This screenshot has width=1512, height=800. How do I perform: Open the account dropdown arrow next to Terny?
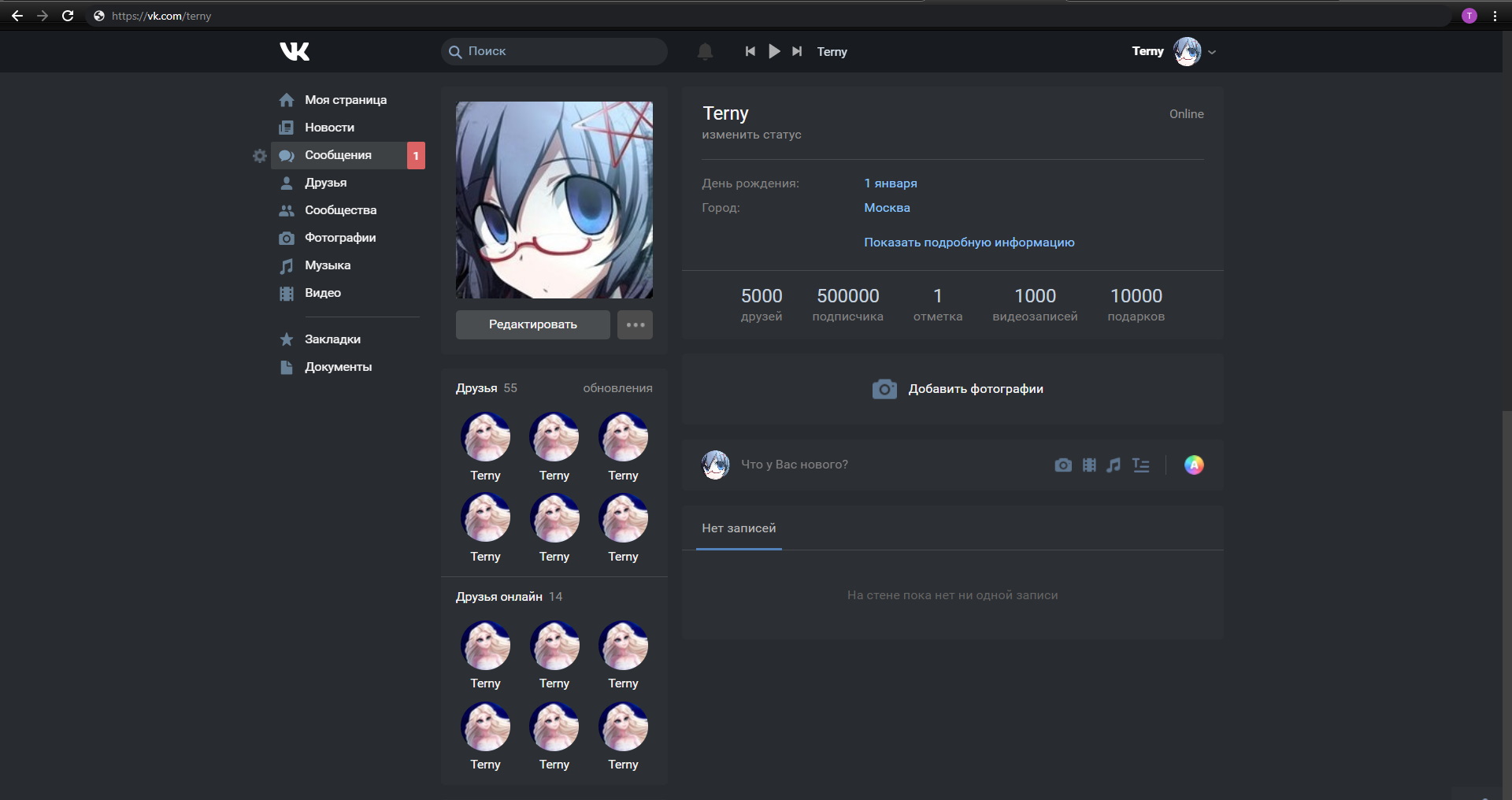pyautogui.click(x=1212, y=52)
